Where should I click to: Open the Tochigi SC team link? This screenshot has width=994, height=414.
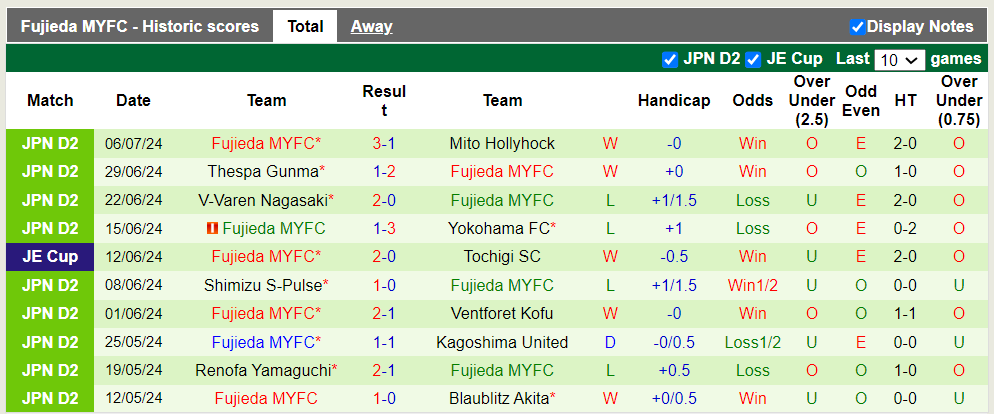pyautogui.click(x=502, y=257)
